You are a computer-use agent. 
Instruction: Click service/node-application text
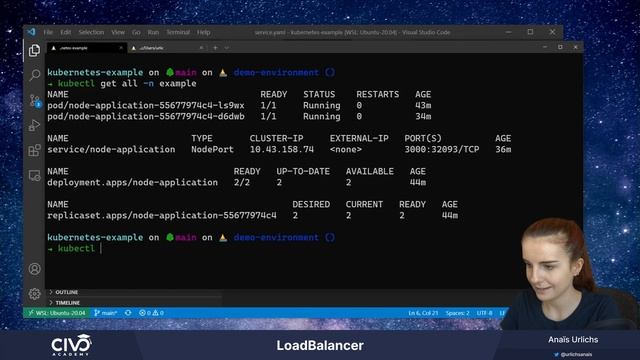point(111,149)
